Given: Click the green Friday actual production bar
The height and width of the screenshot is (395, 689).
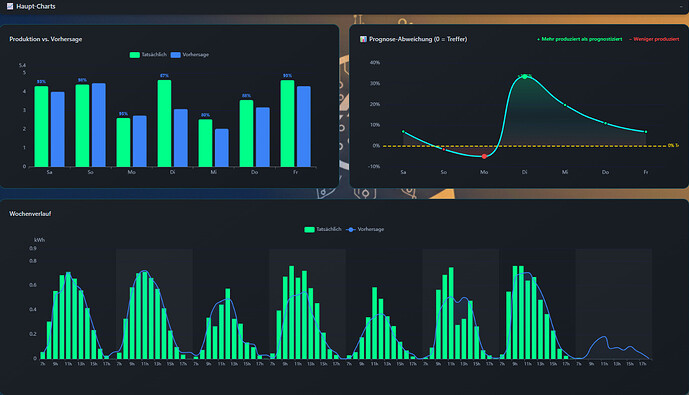Looking at the screenshot, I should 287,123.
